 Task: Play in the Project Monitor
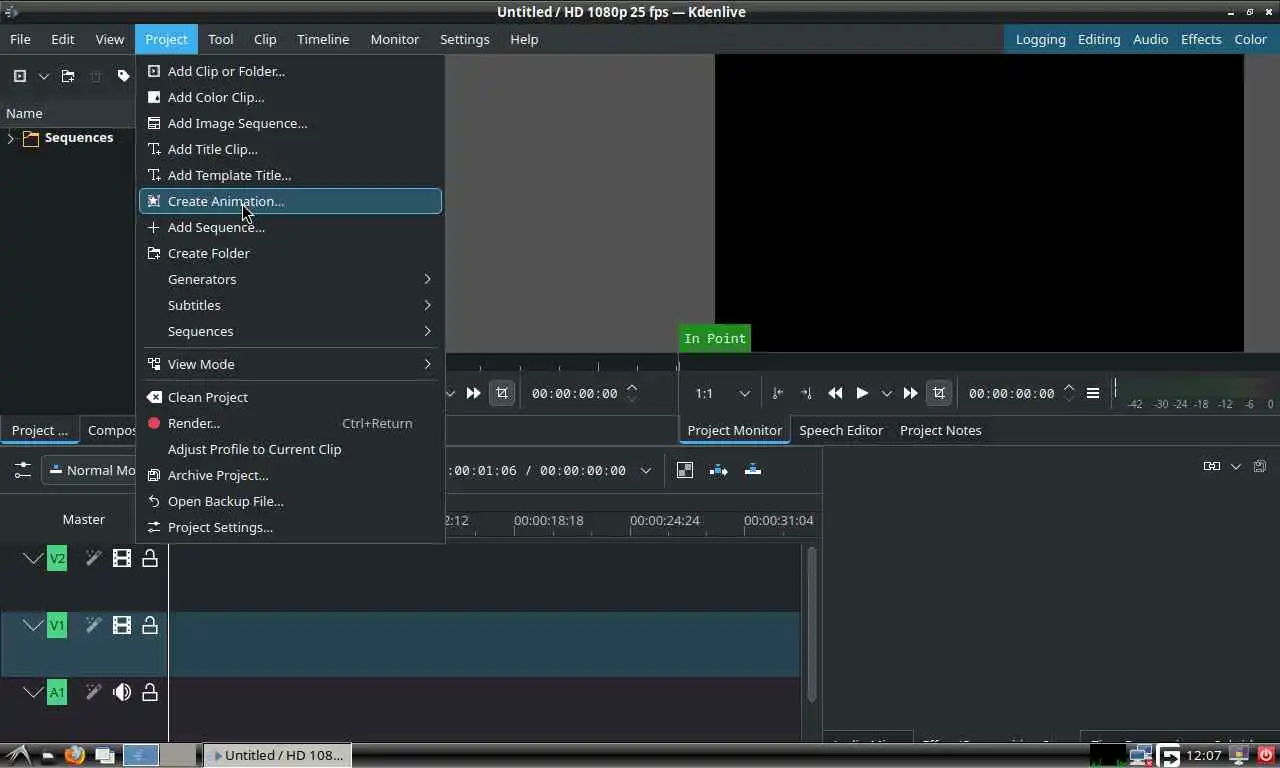(x=862, y=393)
